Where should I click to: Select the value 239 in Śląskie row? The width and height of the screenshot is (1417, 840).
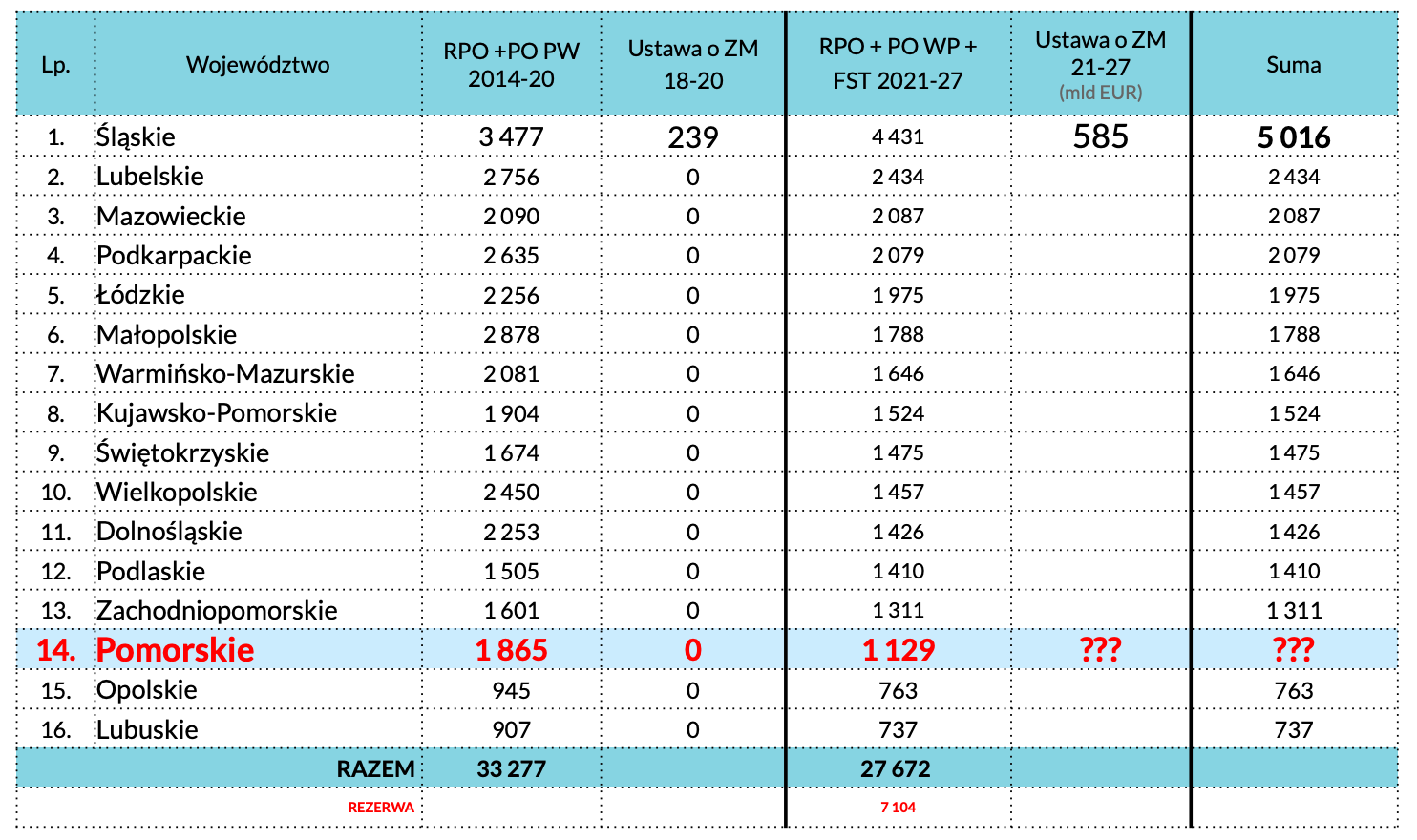[693, 137]
